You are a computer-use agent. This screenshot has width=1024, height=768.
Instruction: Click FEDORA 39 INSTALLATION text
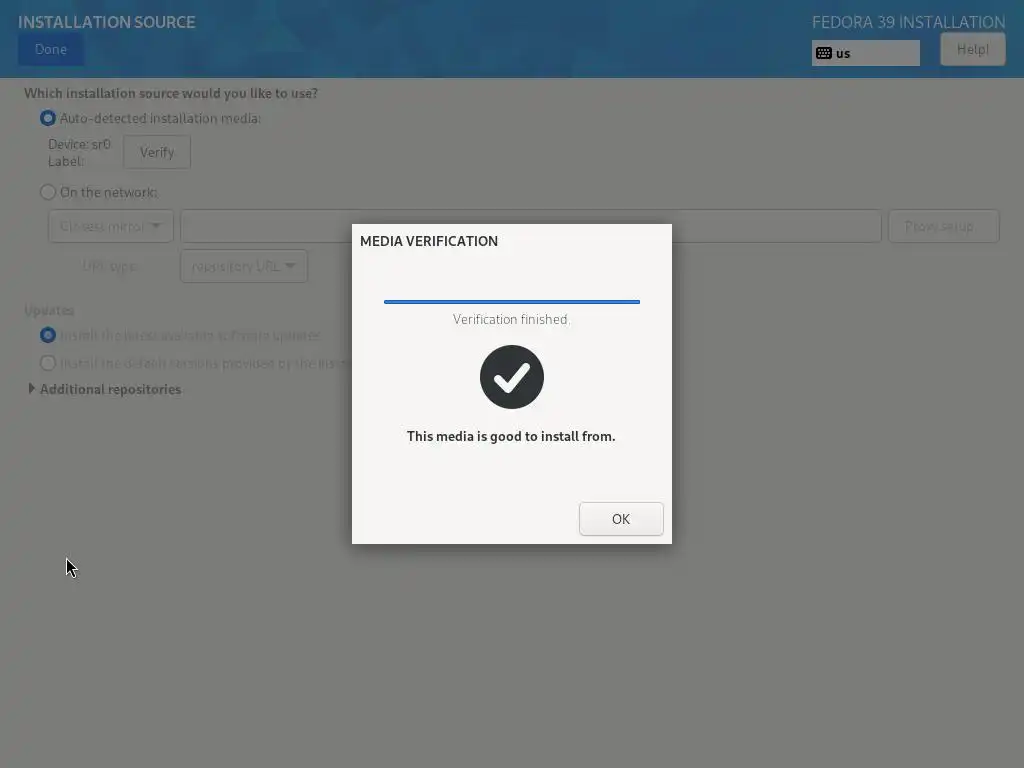tap(908, 22)
